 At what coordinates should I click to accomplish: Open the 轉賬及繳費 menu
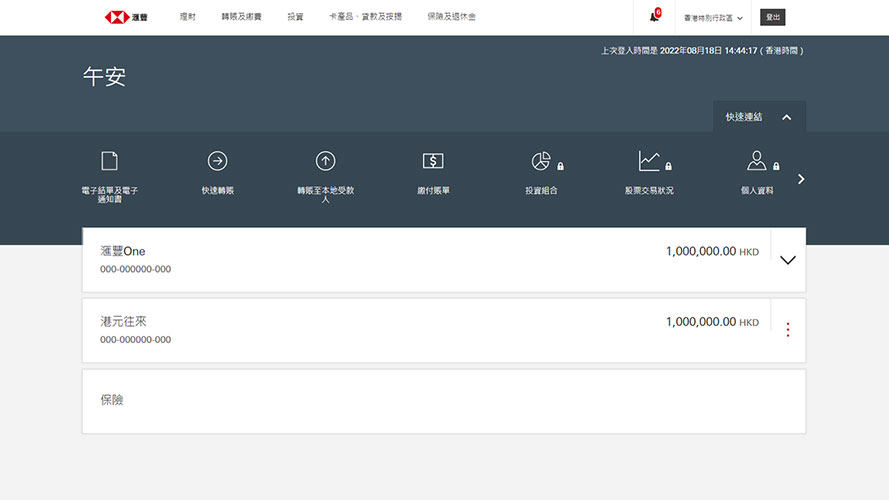click(x=242, y=17)
